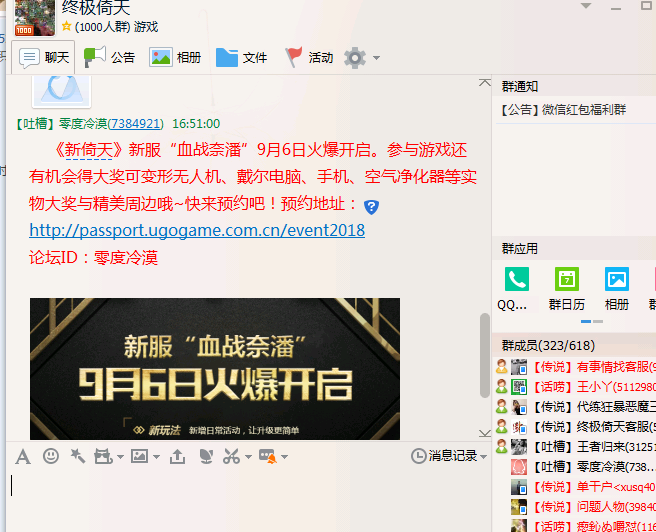Click the scissors screenshot icon

point(231,456)
